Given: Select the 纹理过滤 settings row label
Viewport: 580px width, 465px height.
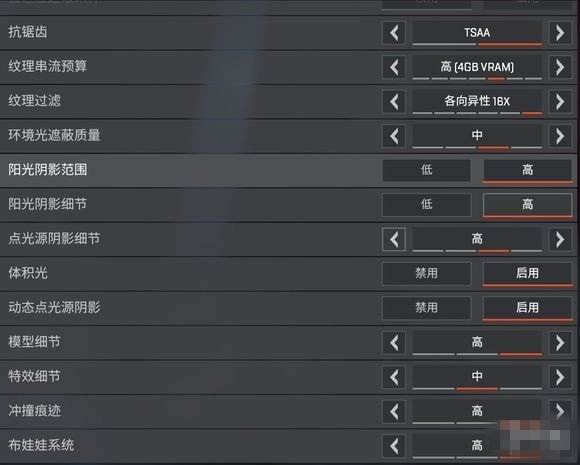Looking at the screenshot, I should pyautogui.click(x=35, y=101).
